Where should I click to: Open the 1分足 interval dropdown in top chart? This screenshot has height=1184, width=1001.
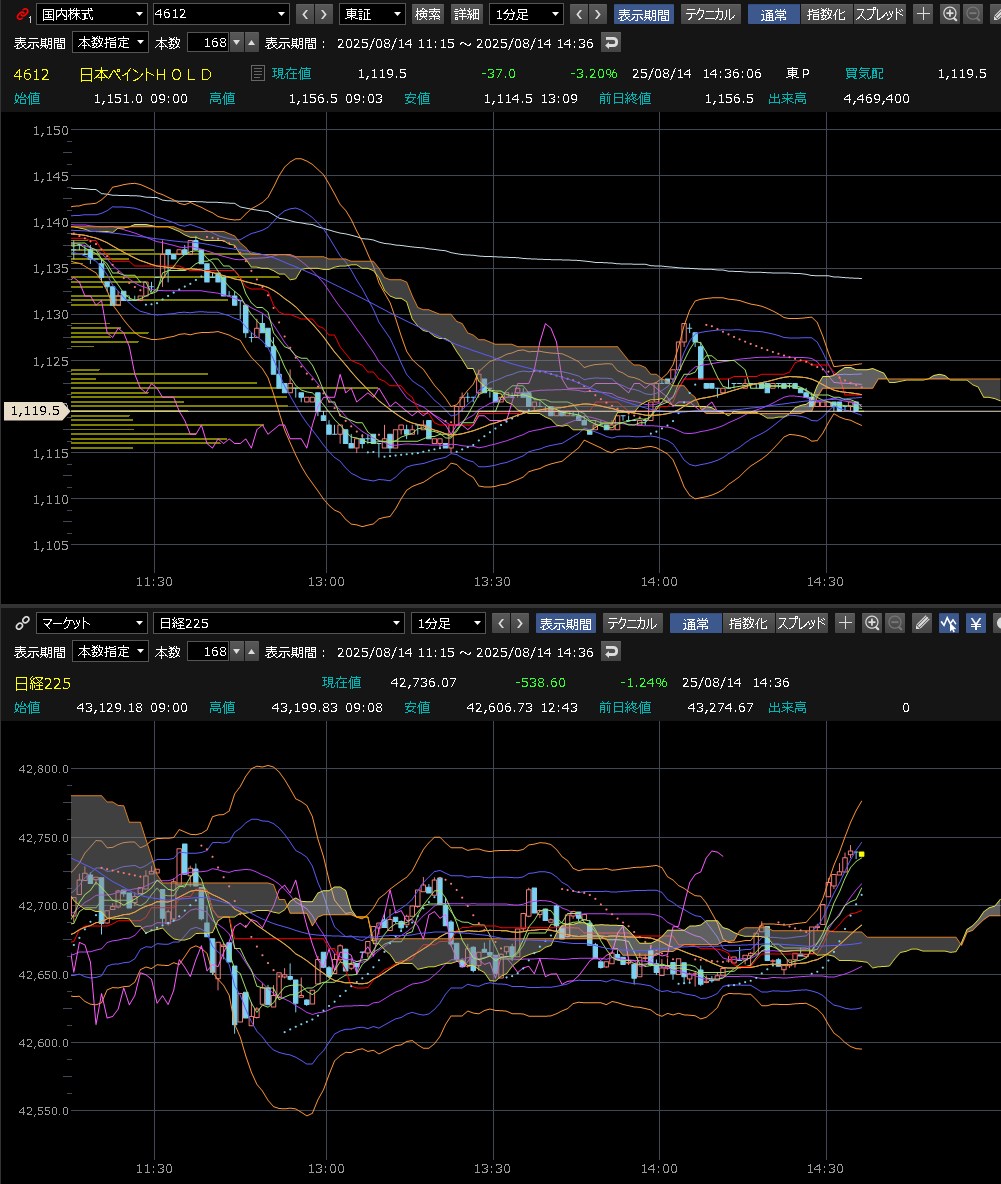pos(526,14)
